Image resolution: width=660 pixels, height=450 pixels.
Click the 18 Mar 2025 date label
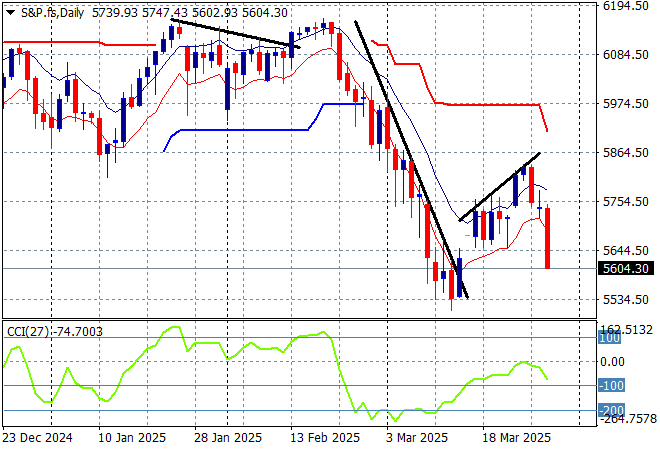point(516,438)
